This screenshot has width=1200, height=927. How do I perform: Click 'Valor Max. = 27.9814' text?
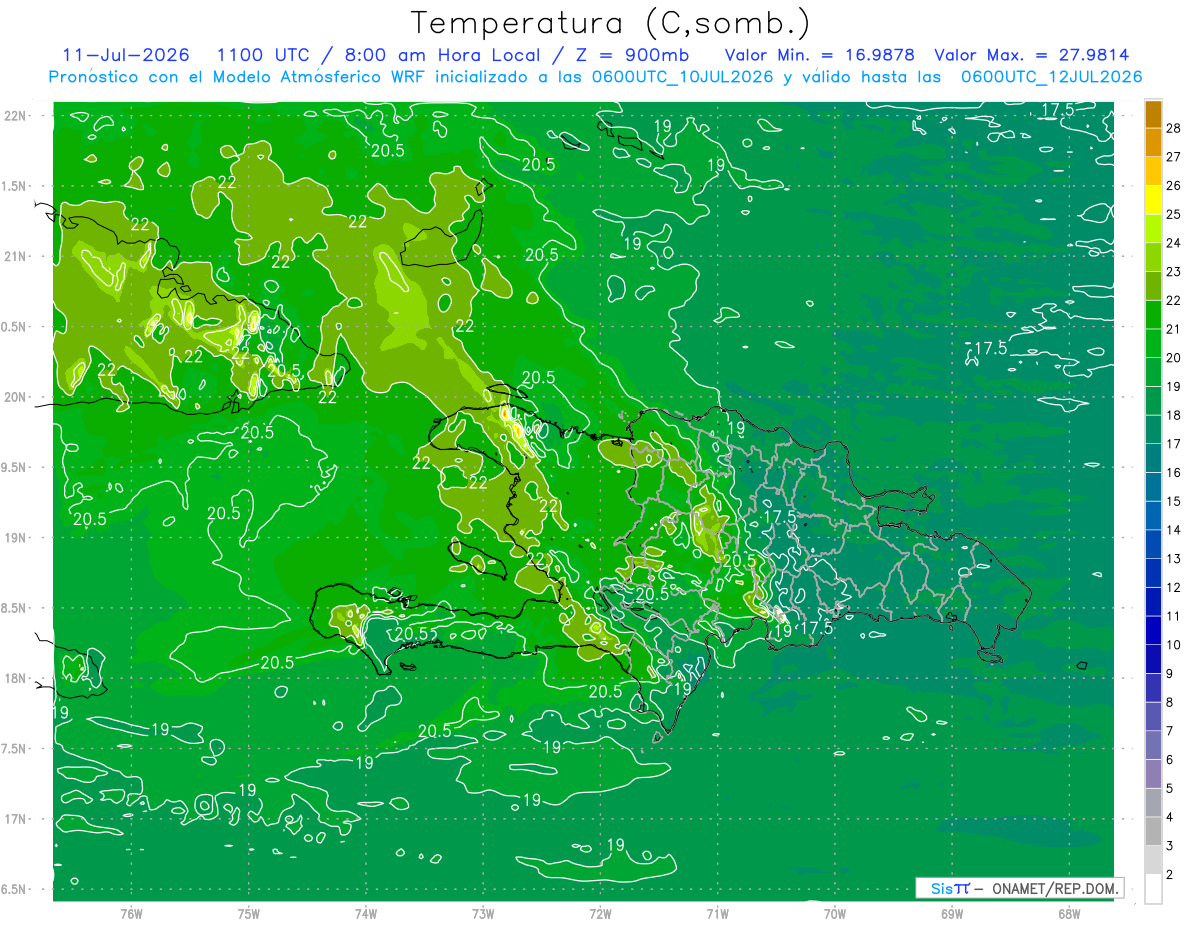click(1031, 55)
